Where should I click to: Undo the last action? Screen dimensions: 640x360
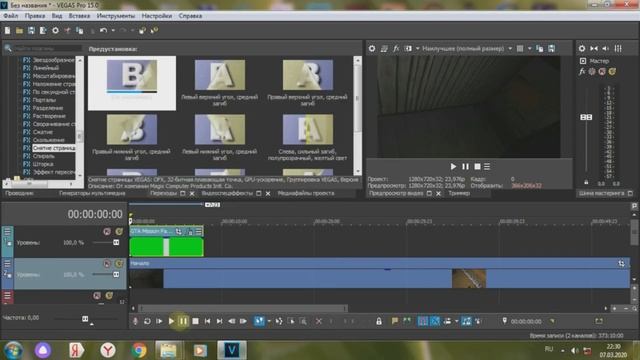(x=103, y=31)
